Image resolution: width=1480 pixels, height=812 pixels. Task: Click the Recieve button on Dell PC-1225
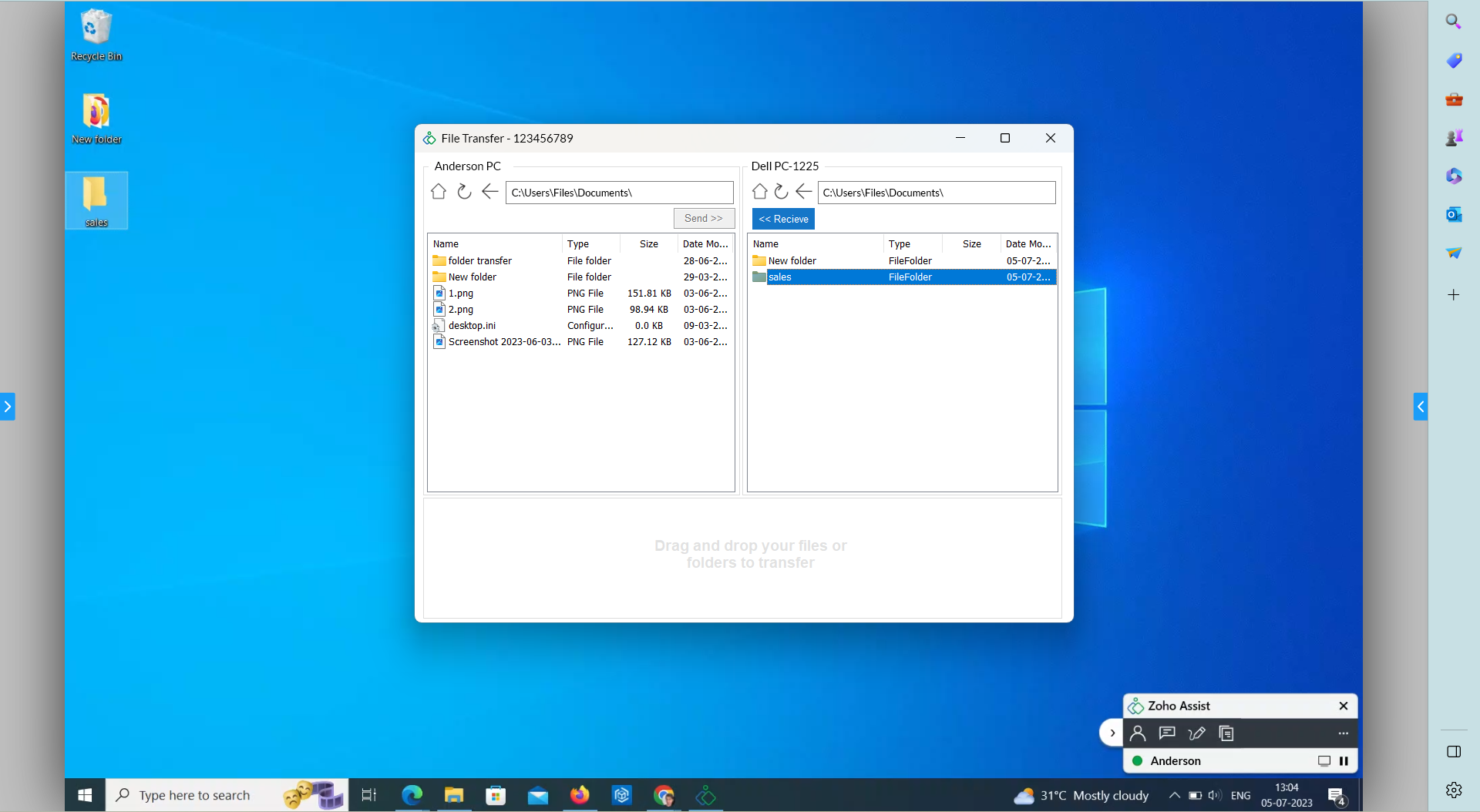coord(782,219)
